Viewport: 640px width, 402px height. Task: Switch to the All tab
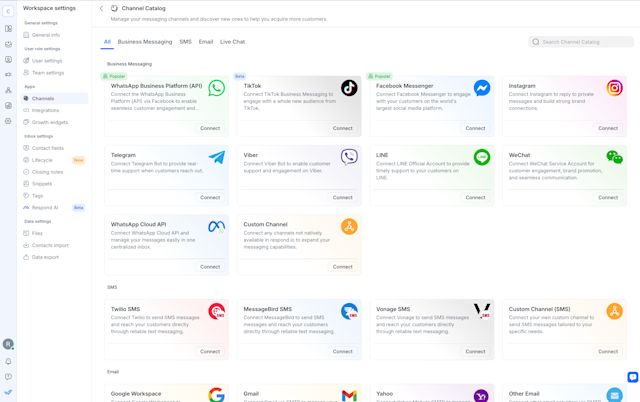coord(107,42)
